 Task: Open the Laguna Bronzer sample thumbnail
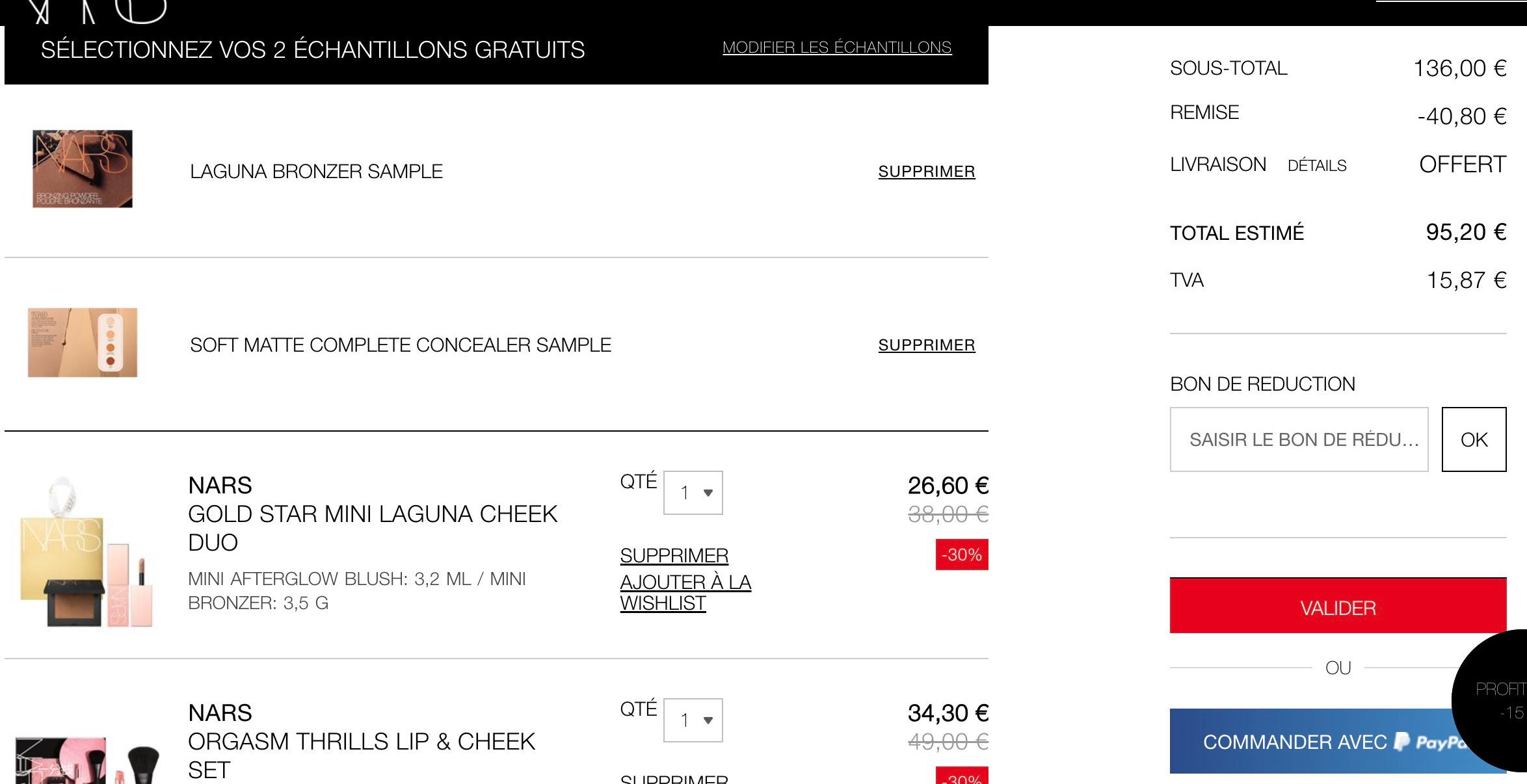click(x=83, y=169)
